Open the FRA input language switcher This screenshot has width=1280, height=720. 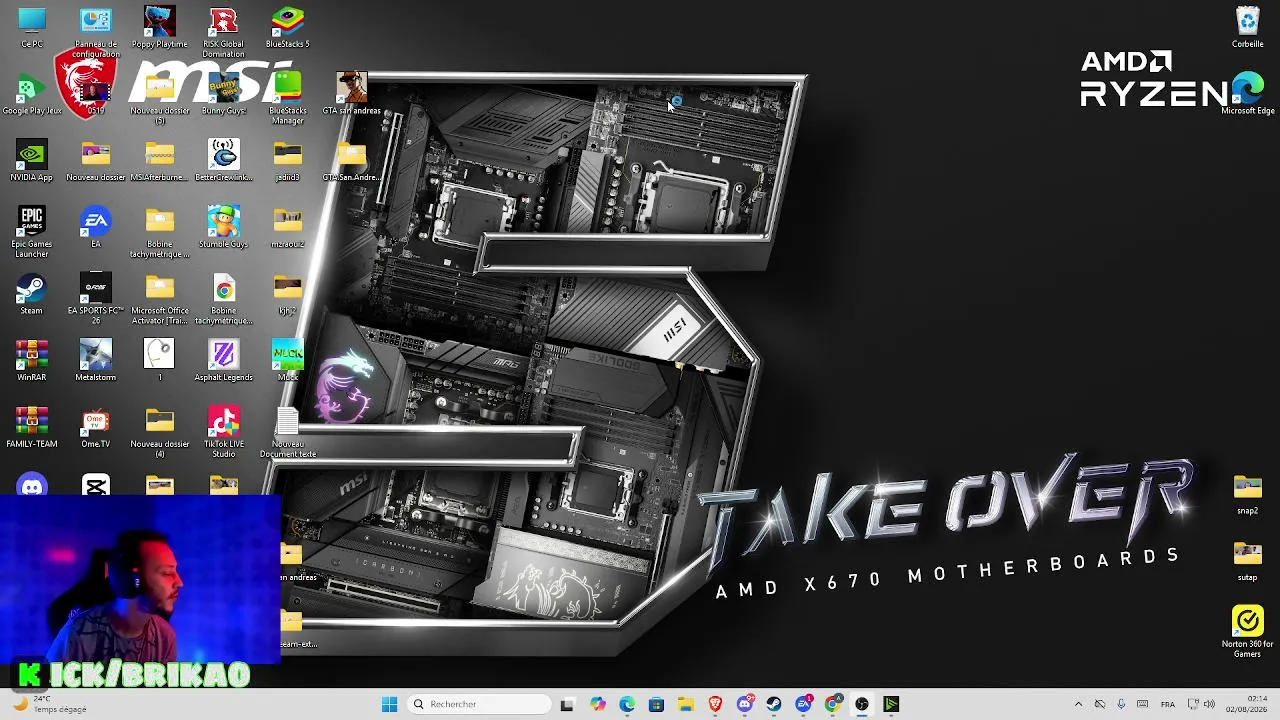coord(1167,704)
